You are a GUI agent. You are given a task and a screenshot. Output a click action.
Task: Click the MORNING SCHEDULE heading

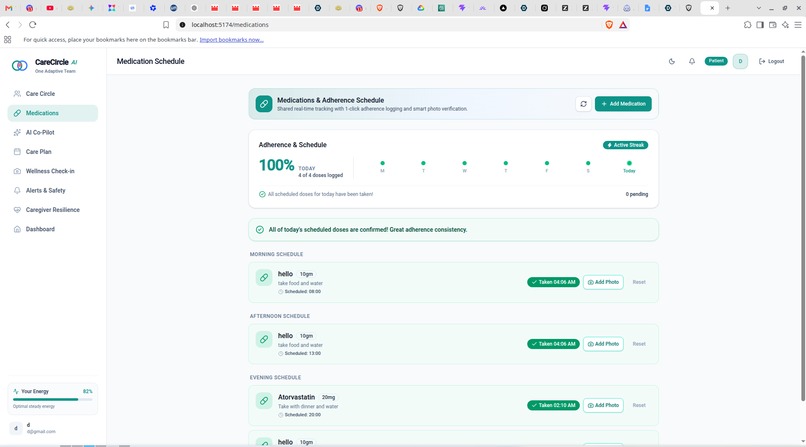click(x=277, y=254)
